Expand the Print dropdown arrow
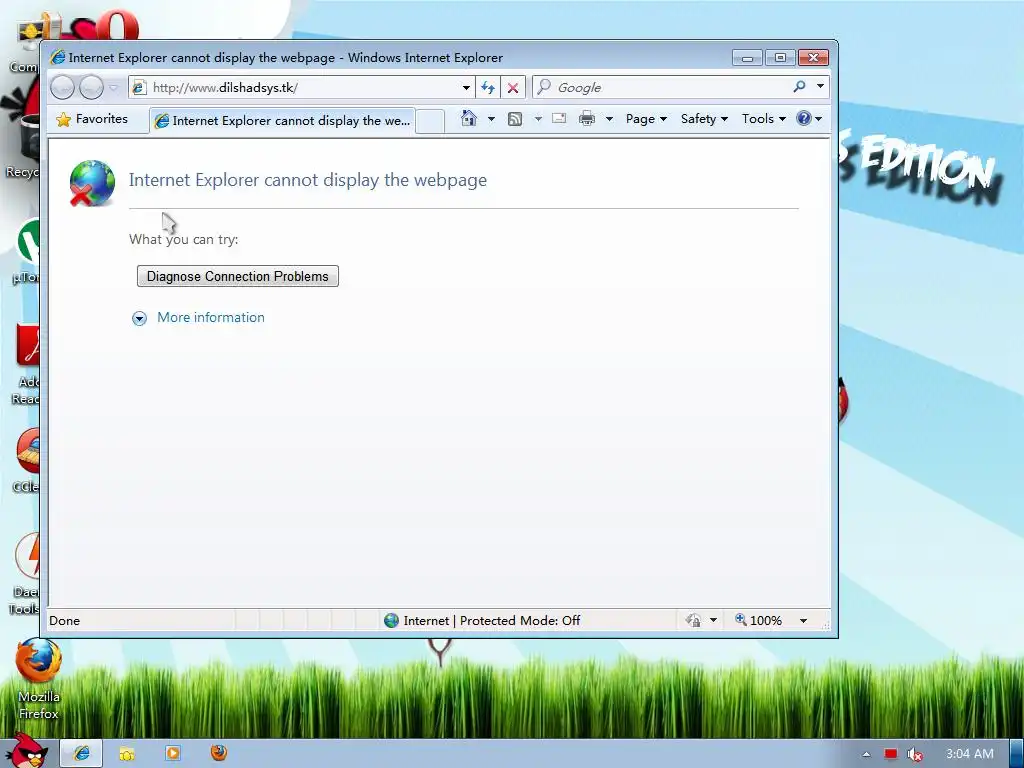The width and height of the screenshot is (1024, 768). tap(609, 119)
